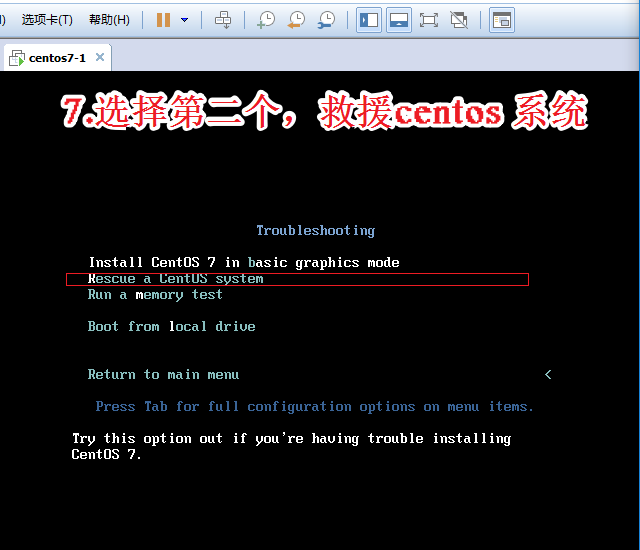The height and width of the screenshot is (550, 640).
Task: Take a snapshot of the virtual machine
Action: pos(266,20)
